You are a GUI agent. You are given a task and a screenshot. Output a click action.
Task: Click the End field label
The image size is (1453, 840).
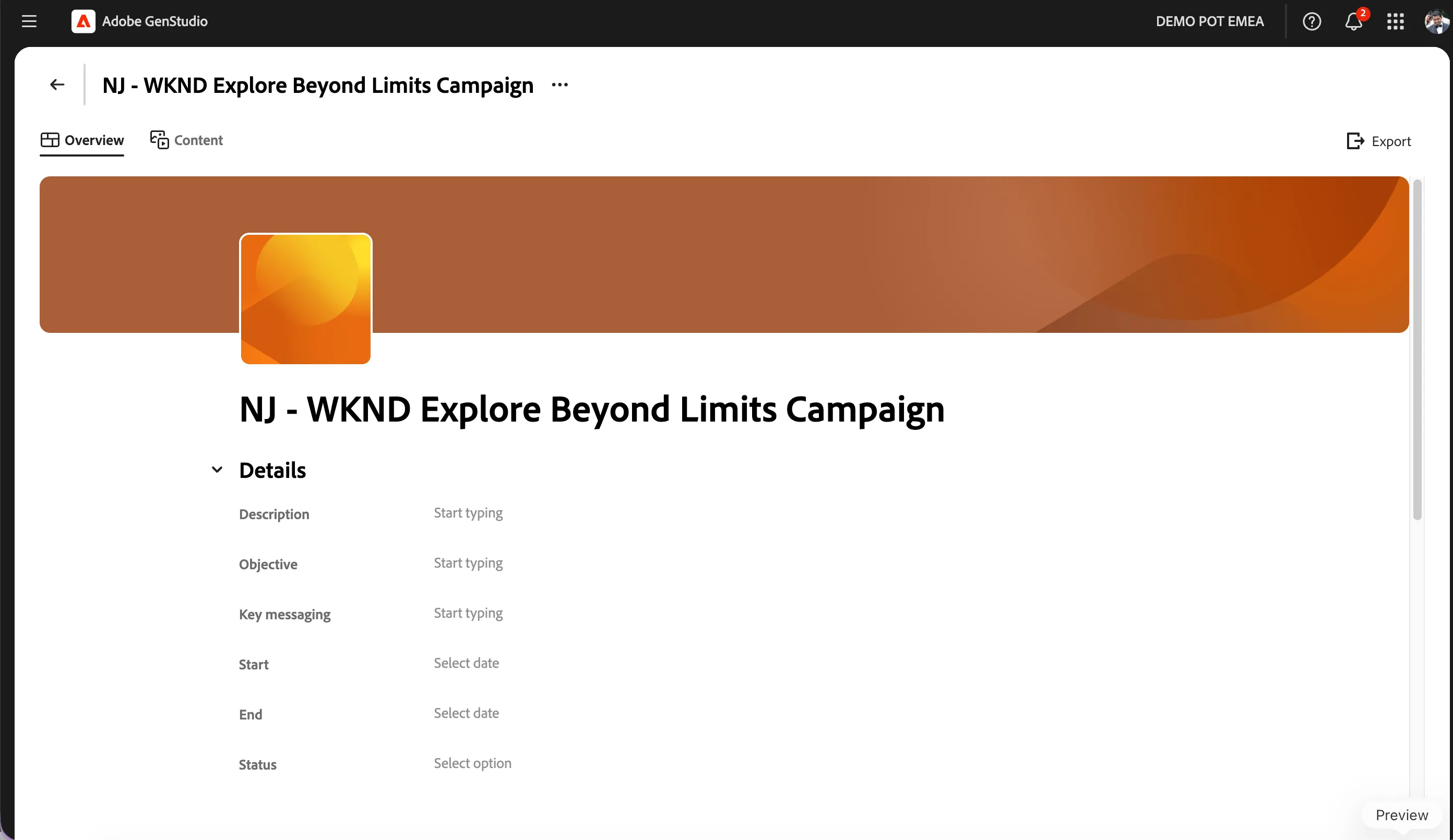tap(250, 714)
